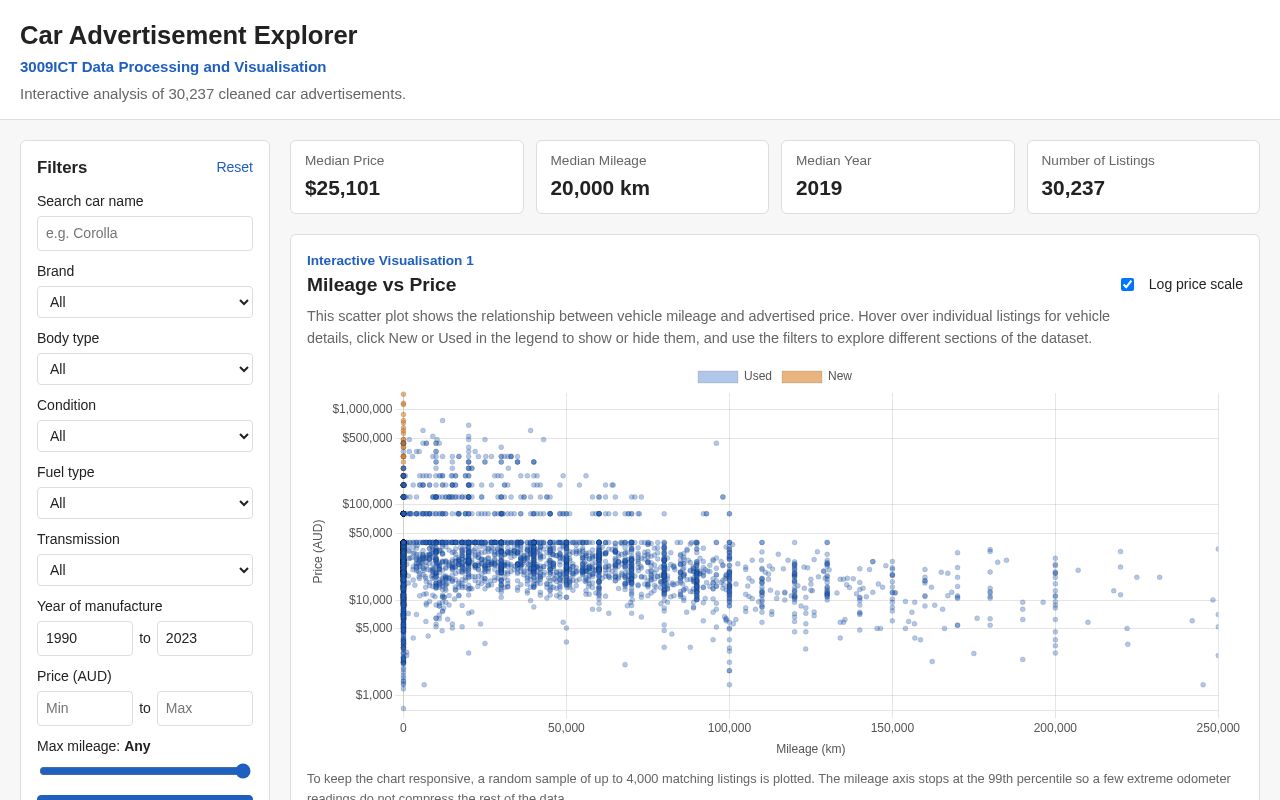The height and width of the screenshot is (800, 1280).
Task: Expand the Fuel type dropdown
Action: pos(145,503)
